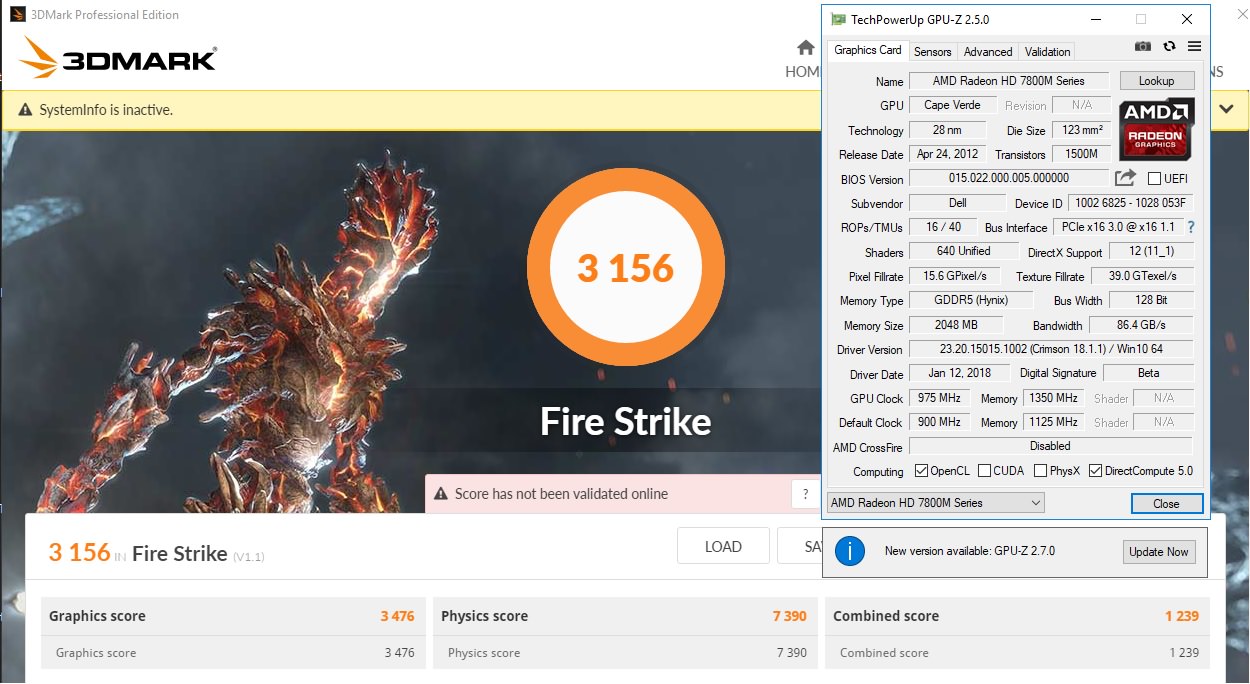Click the Memory clock 1350 MHz value

[1052, 398]
